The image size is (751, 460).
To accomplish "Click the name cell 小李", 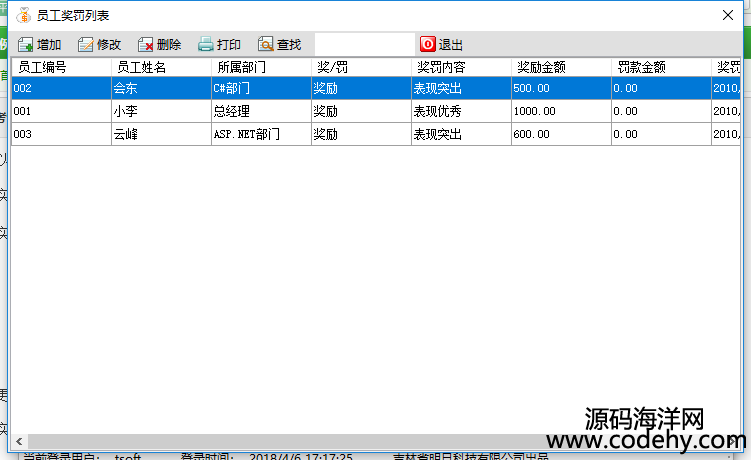I will coord(161,111).
